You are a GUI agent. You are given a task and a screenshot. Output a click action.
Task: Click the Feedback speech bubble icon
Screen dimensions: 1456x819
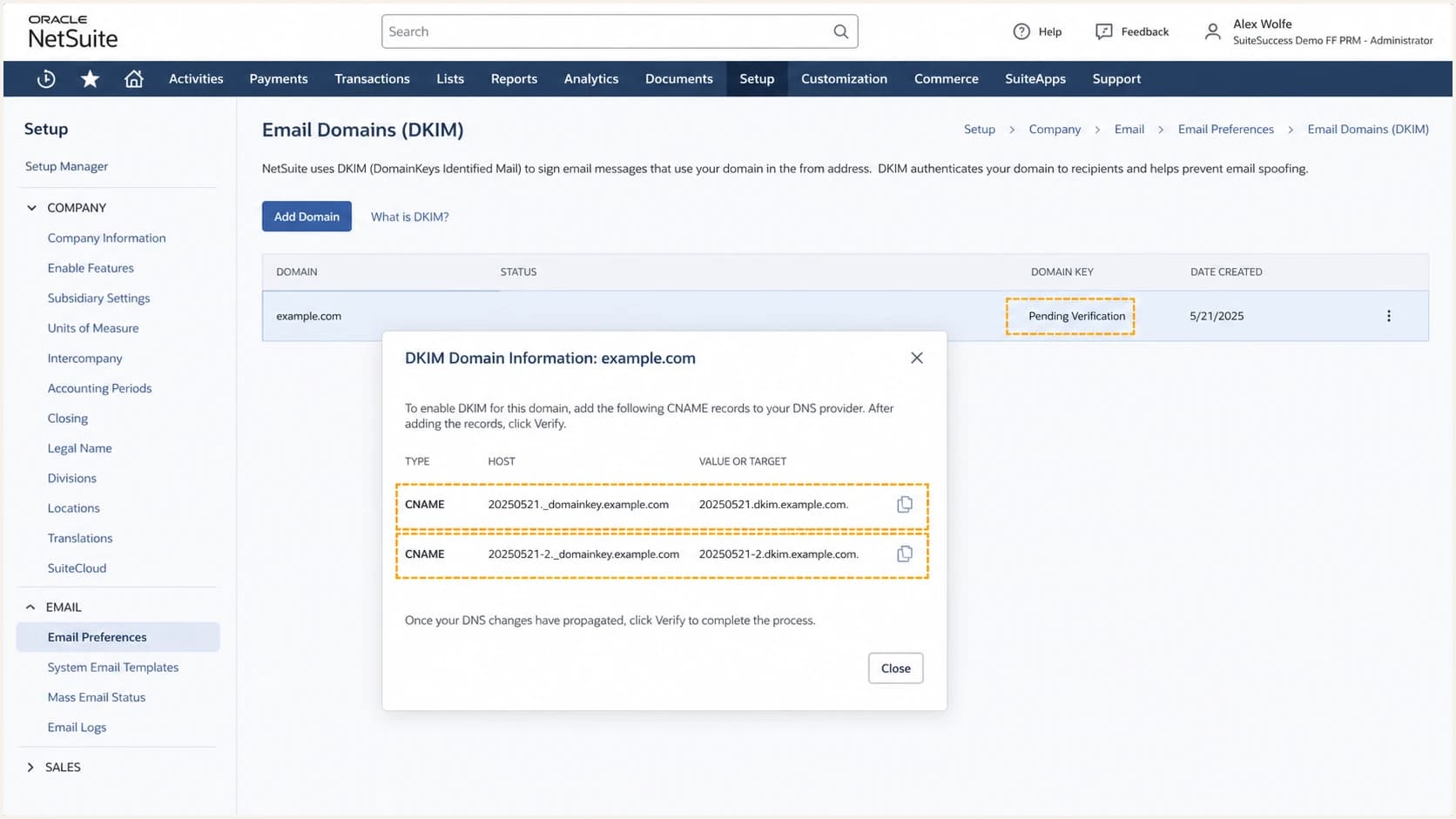(x=1103, y=31)
